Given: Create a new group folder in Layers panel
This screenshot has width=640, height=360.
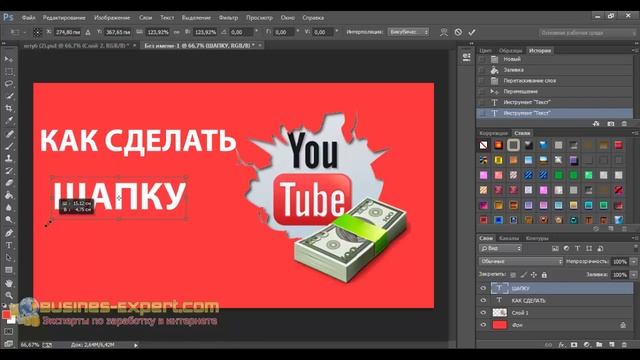Looking at the screenshot, I should tap(599, 345).
